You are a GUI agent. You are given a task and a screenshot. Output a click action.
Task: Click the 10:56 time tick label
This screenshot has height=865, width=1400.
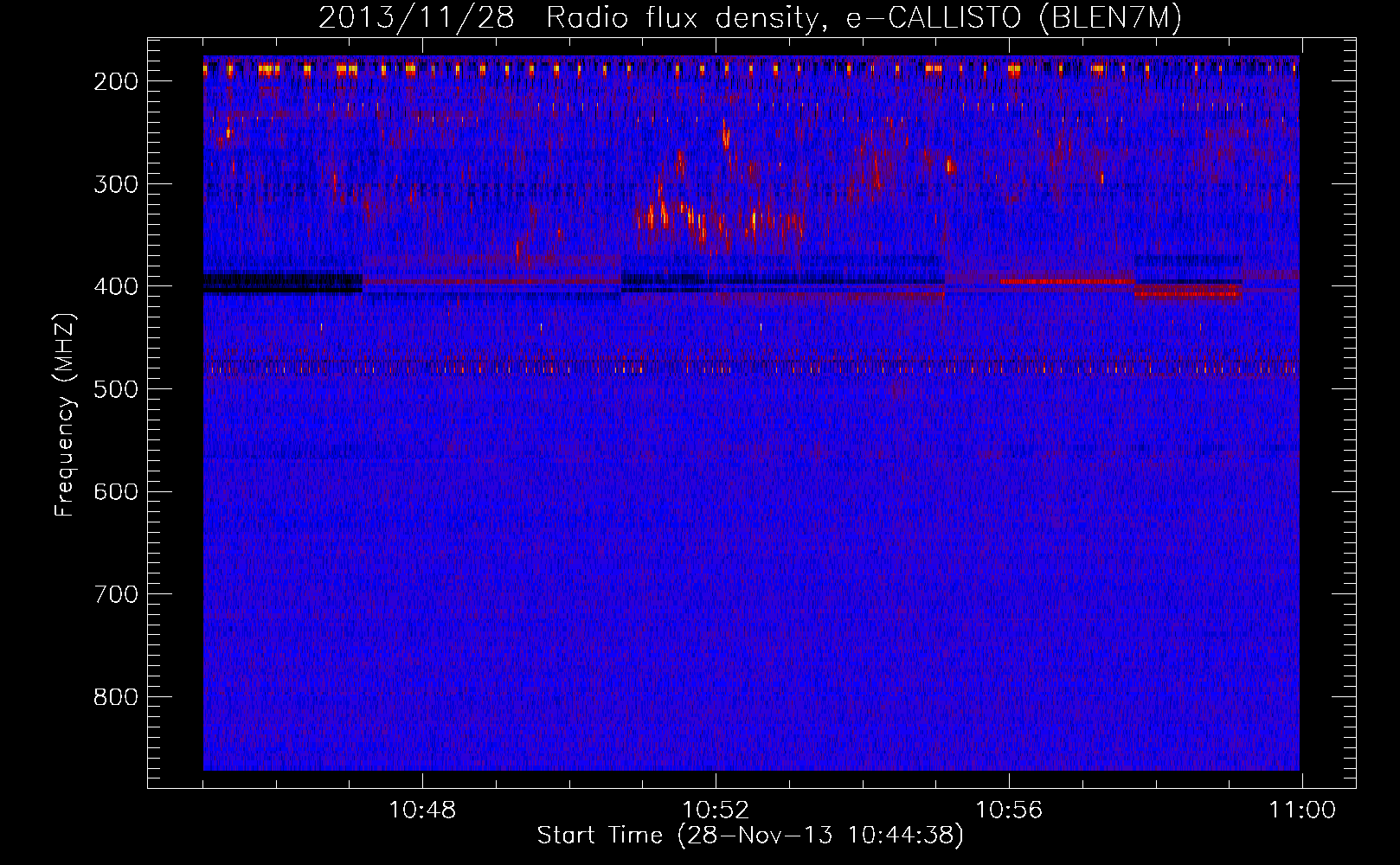pyautogui.click(x=1009, y=811)
